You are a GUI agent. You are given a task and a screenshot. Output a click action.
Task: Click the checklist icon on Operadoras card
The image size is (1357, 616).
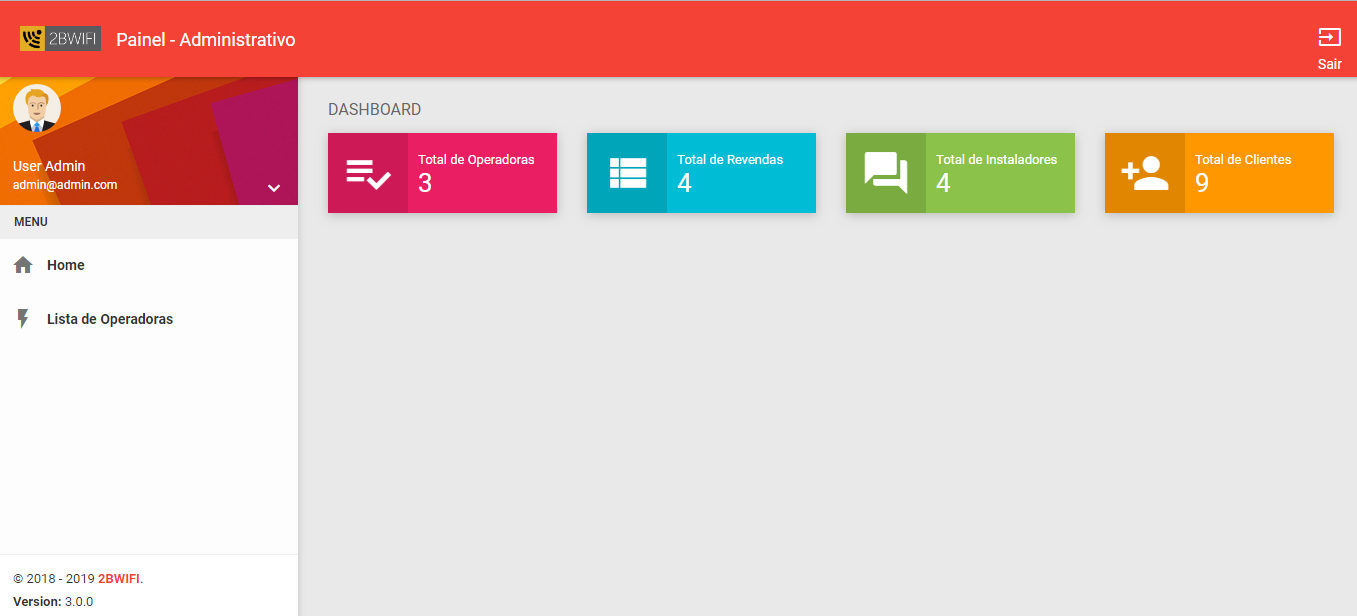point(368,173)
